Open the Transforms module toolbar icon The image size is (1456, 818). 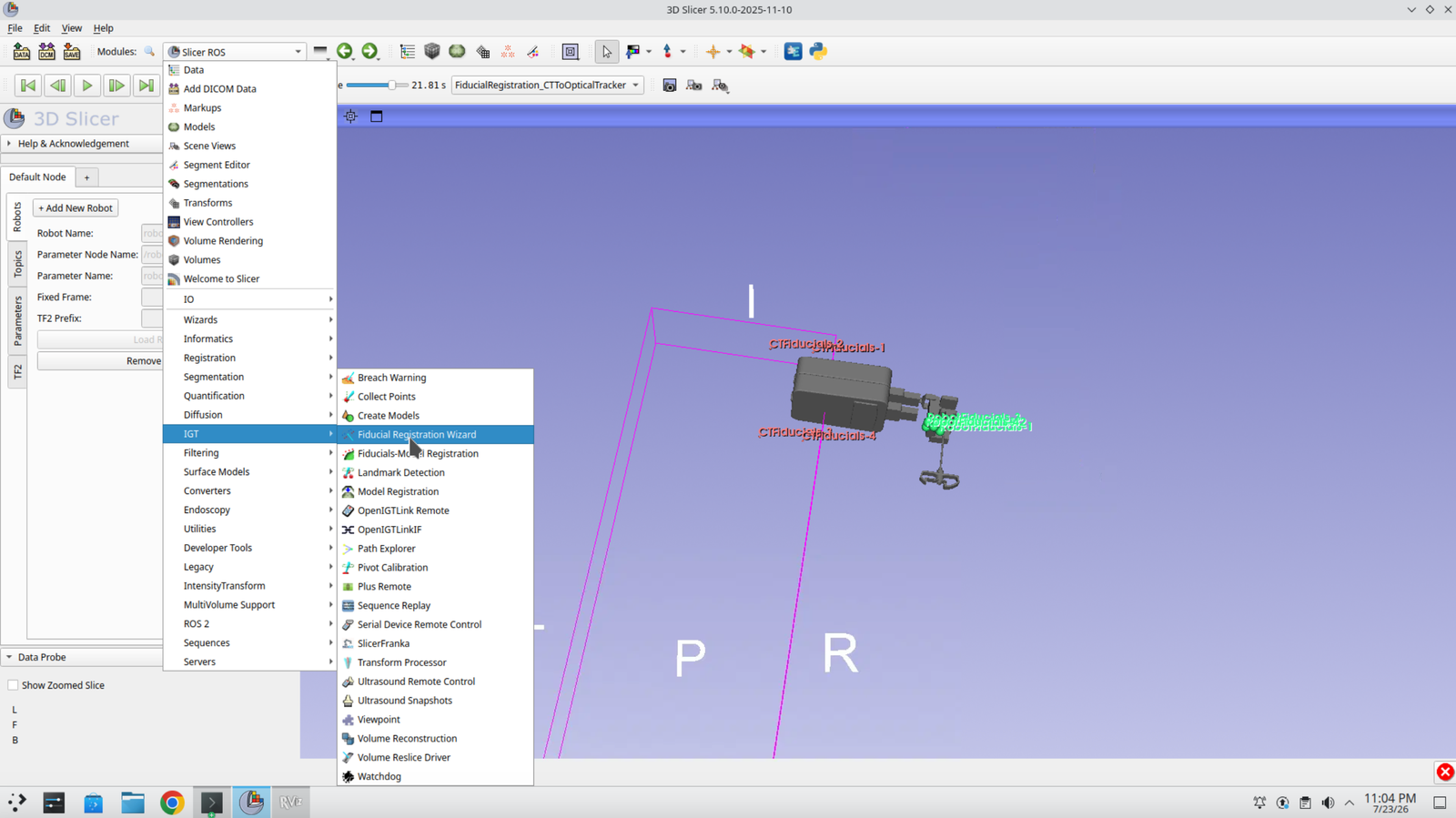coord(482,52)
